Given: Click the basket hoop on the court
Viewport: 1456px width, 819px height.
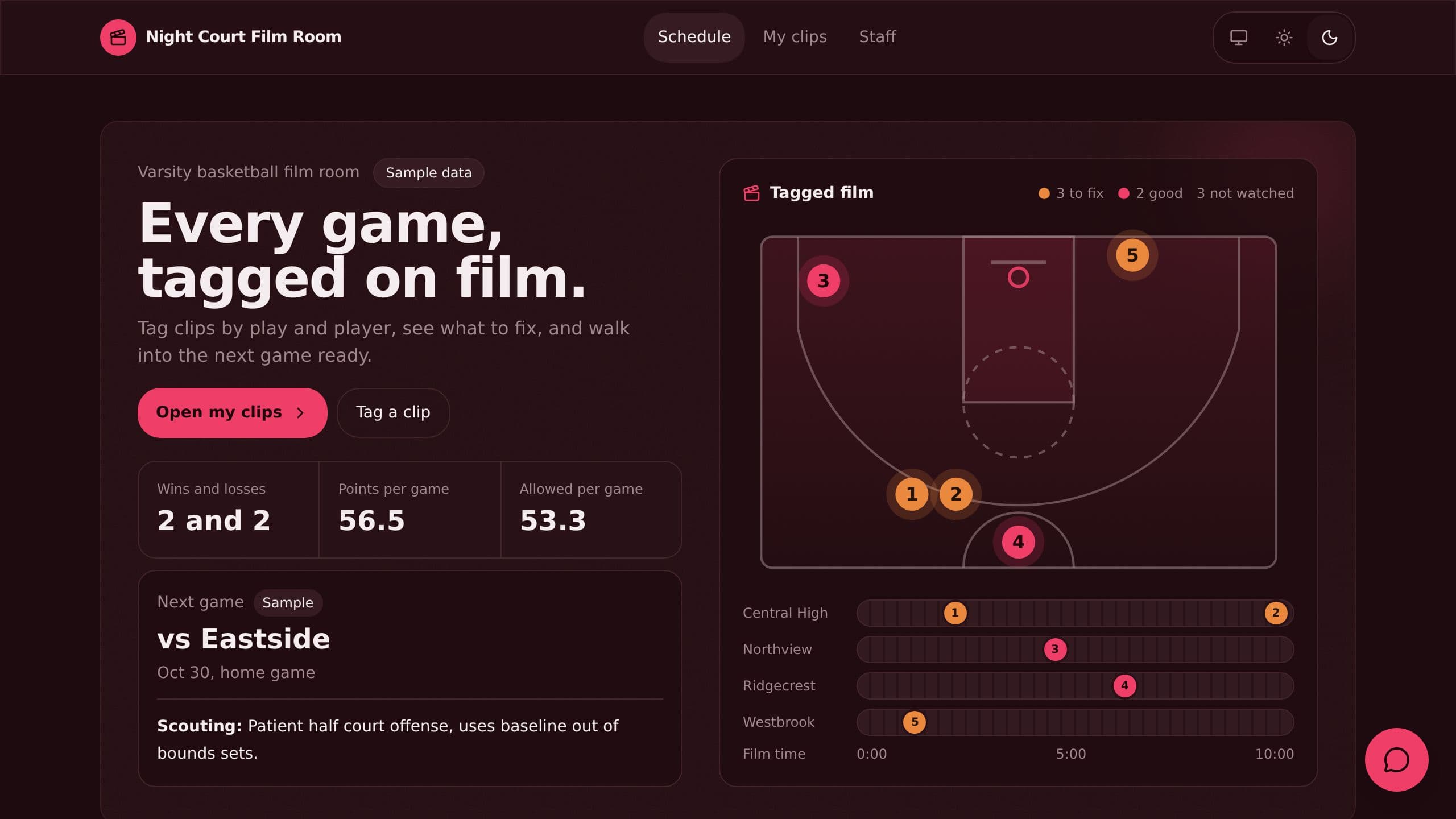Looking at the screenshot, I should [x=1018, y=278].
